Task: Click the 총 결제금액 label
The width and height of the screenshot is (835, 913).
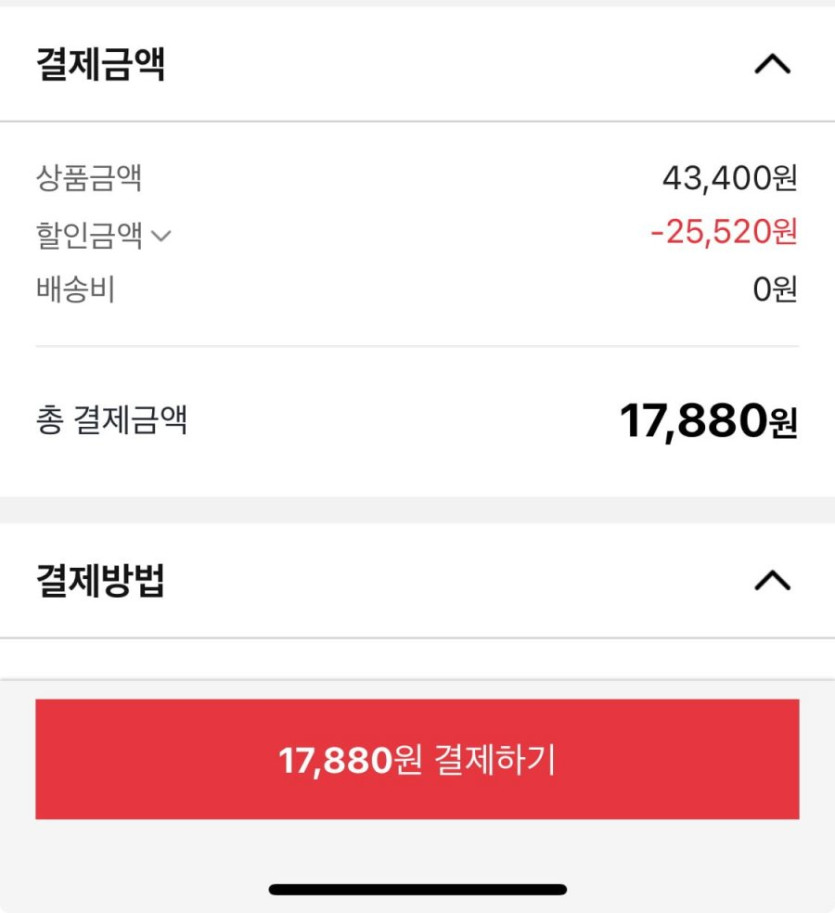Action: point(112,421)
